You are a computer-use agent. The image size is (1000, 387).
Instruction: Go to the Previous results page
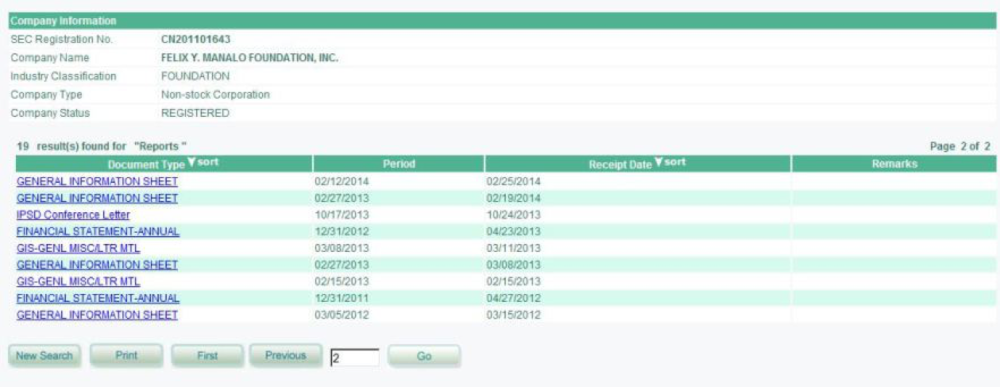[285, 356]
